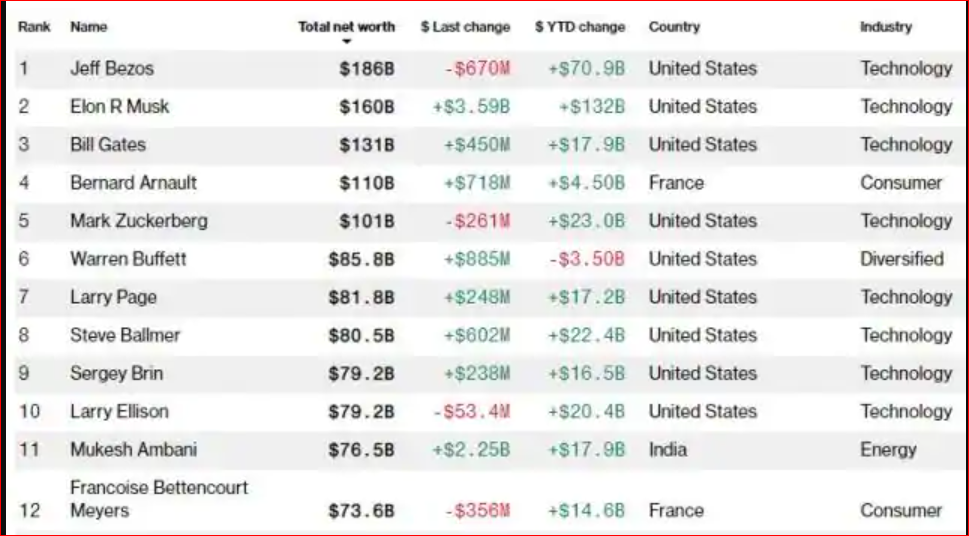Click Sergey Brin's name
Screen dimensions: 969x536
tap(116, 373)
